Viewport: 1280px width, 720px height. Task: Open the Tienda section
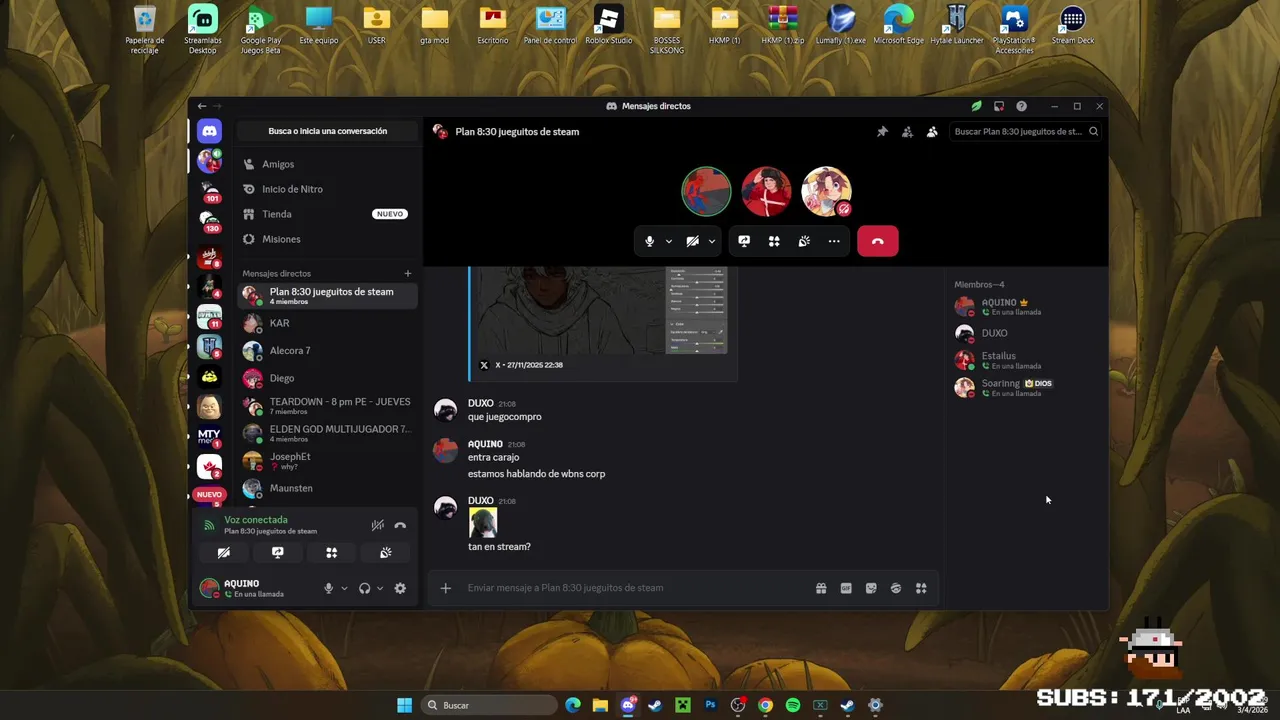click(x=326, y=214)
